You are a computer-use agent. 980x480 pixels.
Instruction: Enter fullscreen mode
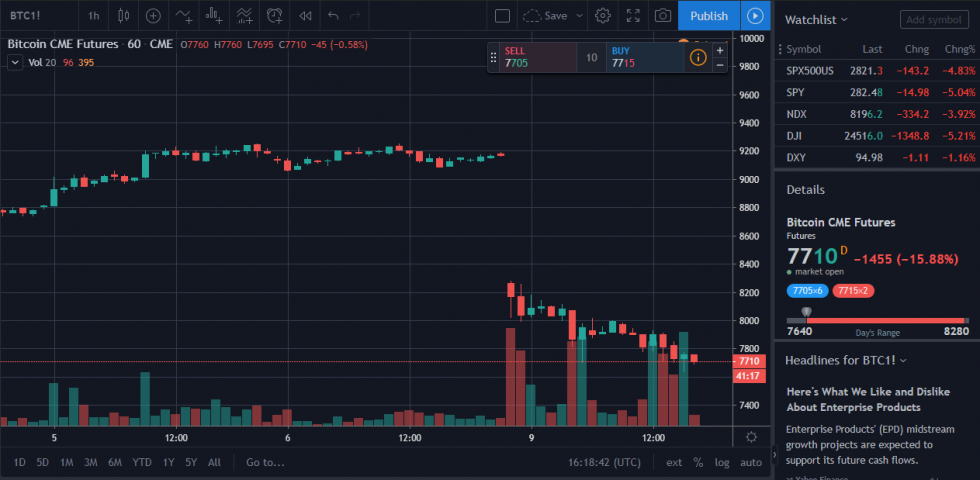[x=633, y=16]
